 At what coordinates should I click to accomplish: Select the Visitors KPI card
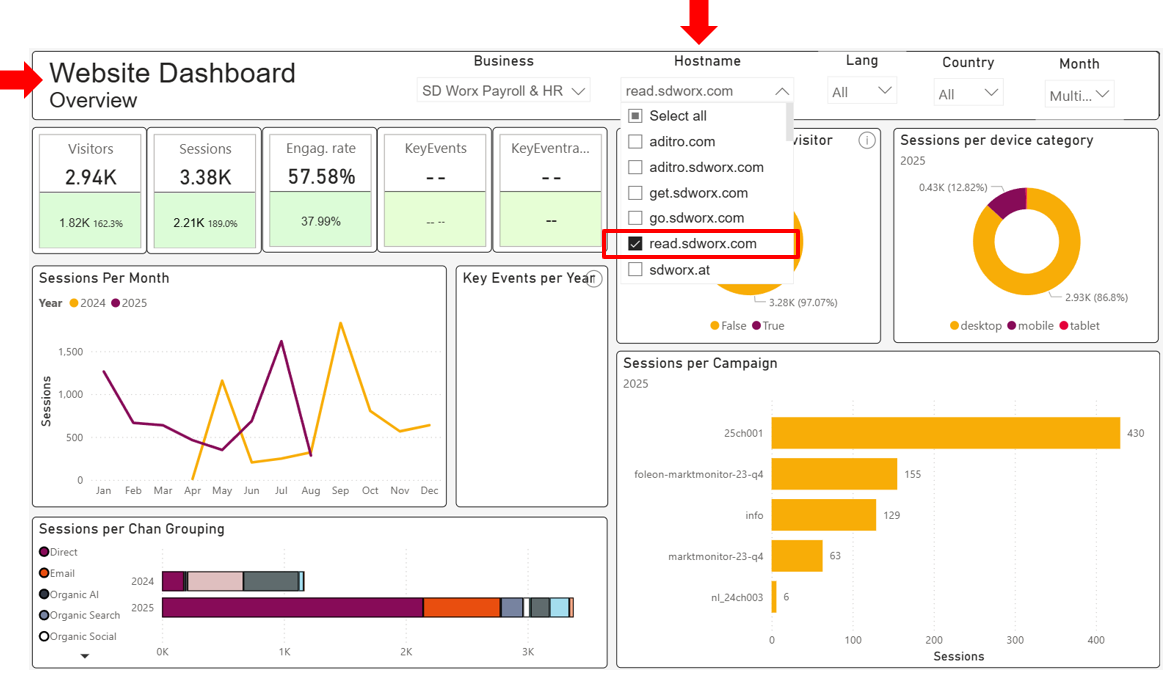[x=91, y=191]
